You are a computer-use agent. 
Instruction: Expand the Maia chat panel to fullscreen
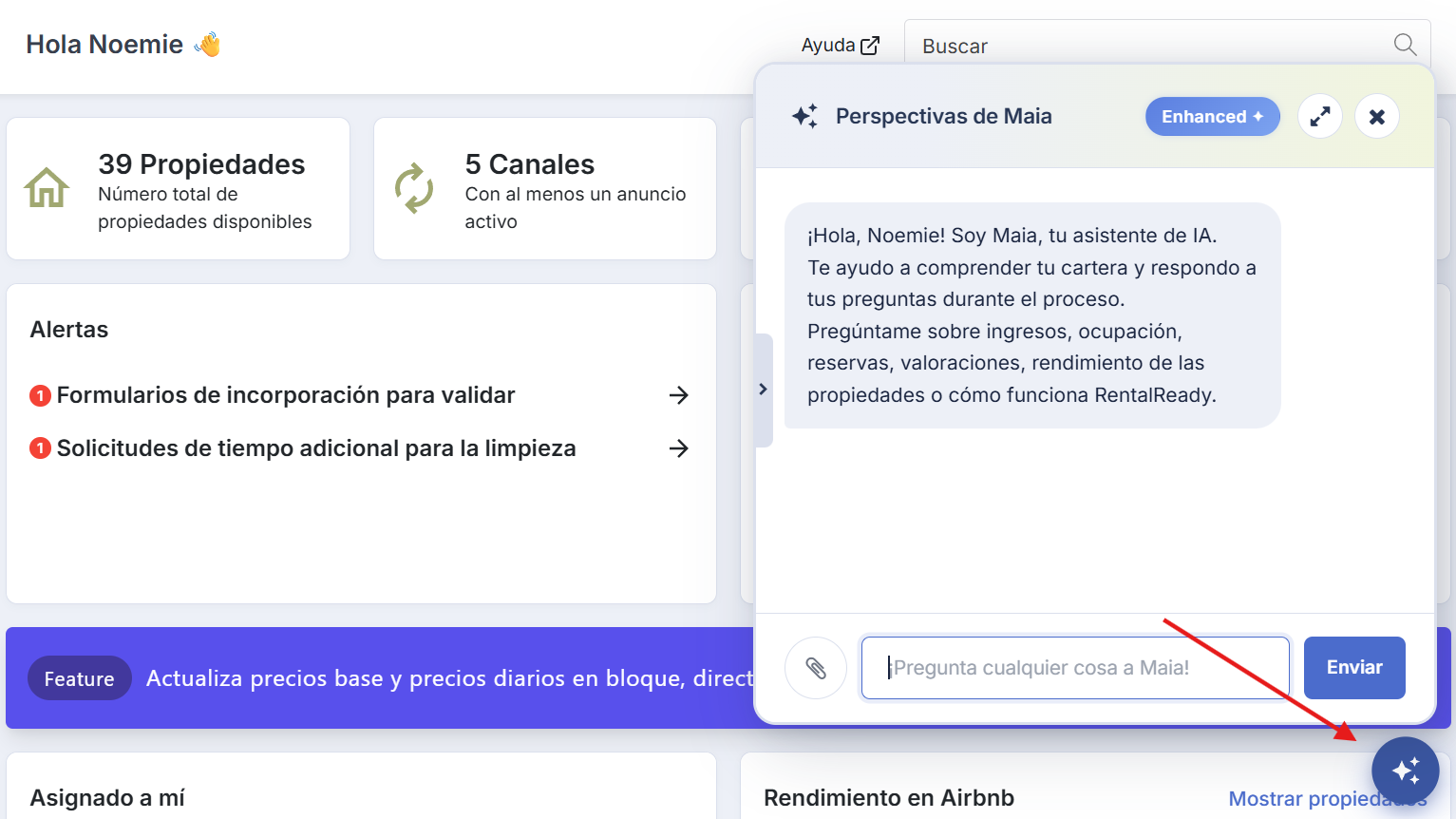tap(1320, 117)
